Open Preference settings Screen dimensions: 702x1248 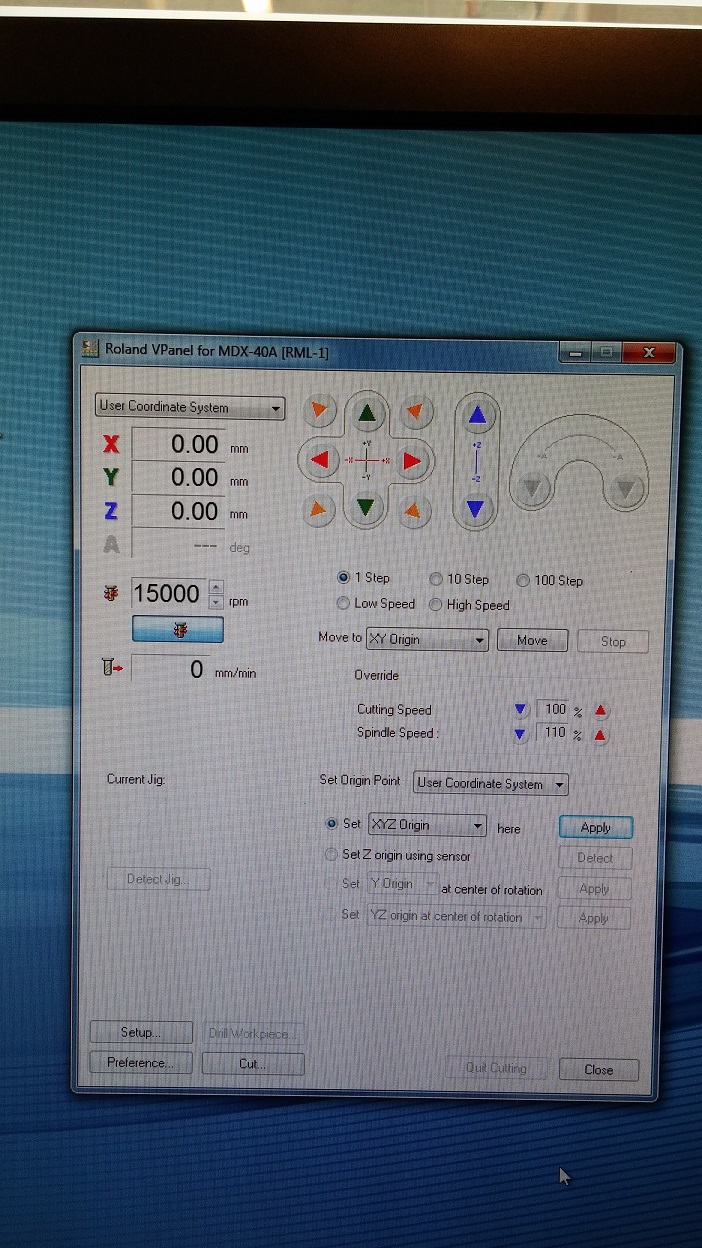coord(141,1063)
